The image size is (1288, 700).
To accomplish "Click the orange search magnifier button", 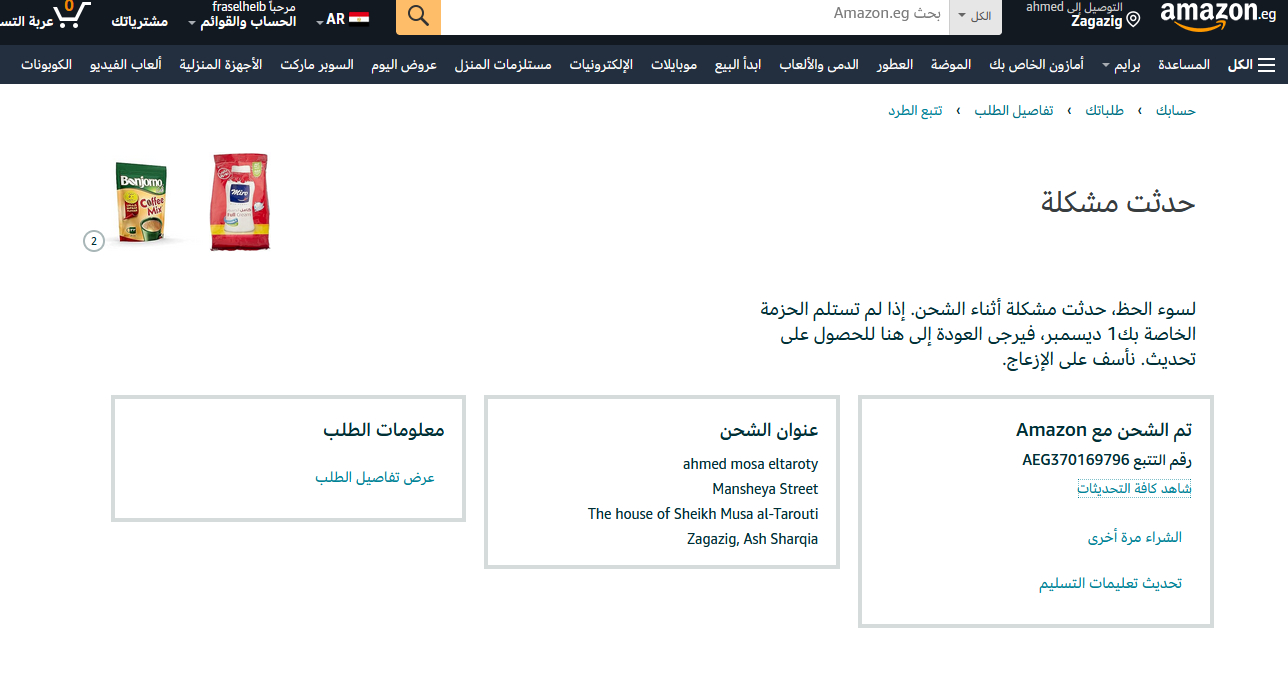I will point(418,16).
